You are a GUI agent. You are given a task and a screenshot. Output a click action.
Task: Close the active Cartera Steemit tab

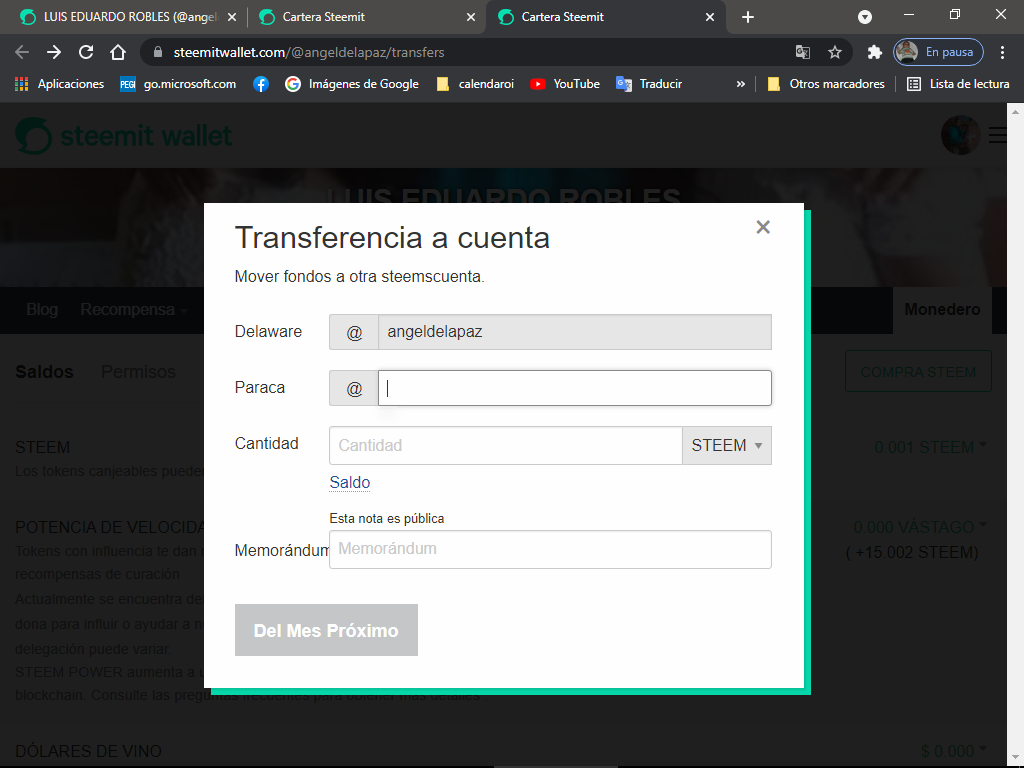coord(710,17)
